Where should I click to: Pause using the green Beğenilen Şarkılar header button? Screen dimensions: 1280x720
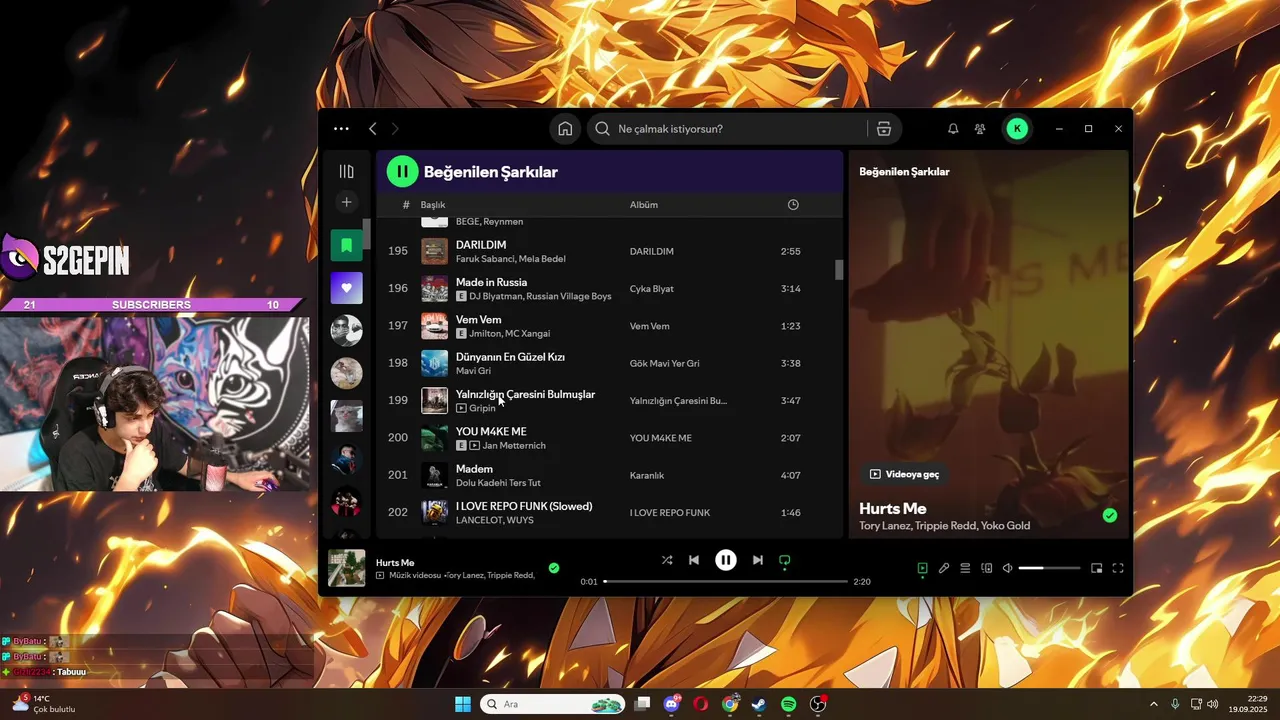(x=402, y=172)
